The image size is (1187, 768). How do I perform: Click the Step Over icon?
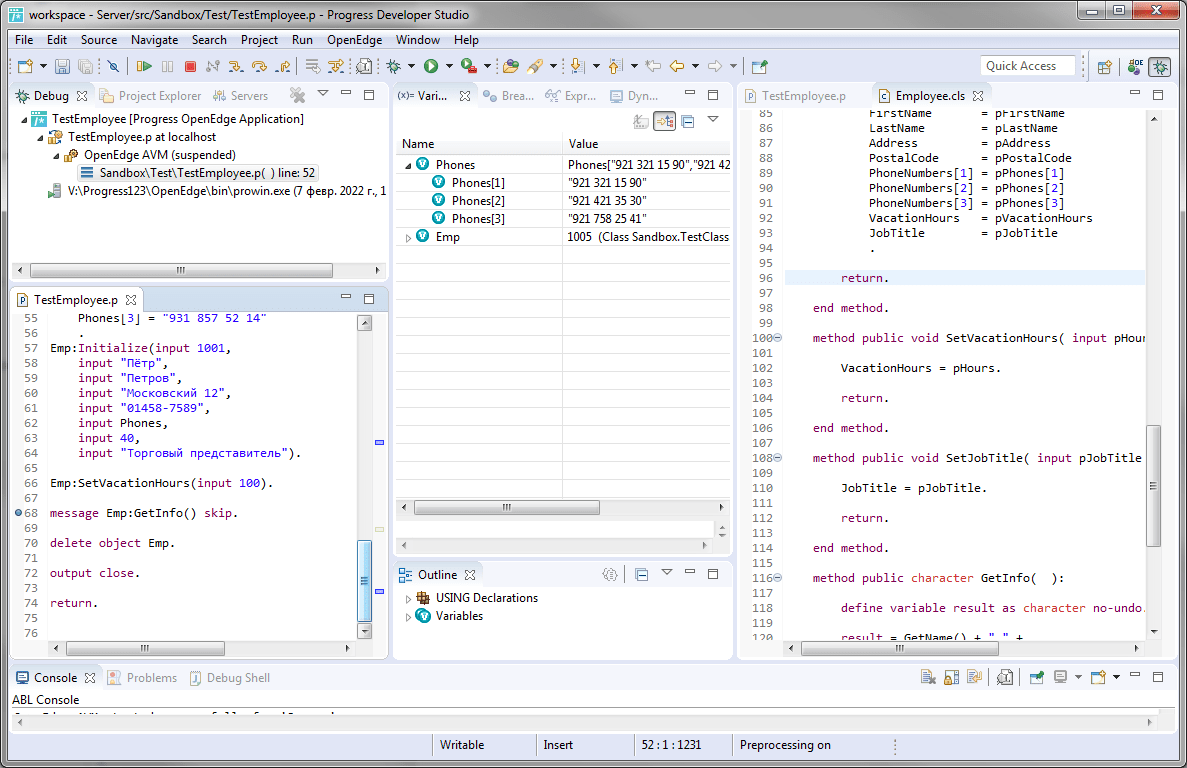click(x=260, y=67)
